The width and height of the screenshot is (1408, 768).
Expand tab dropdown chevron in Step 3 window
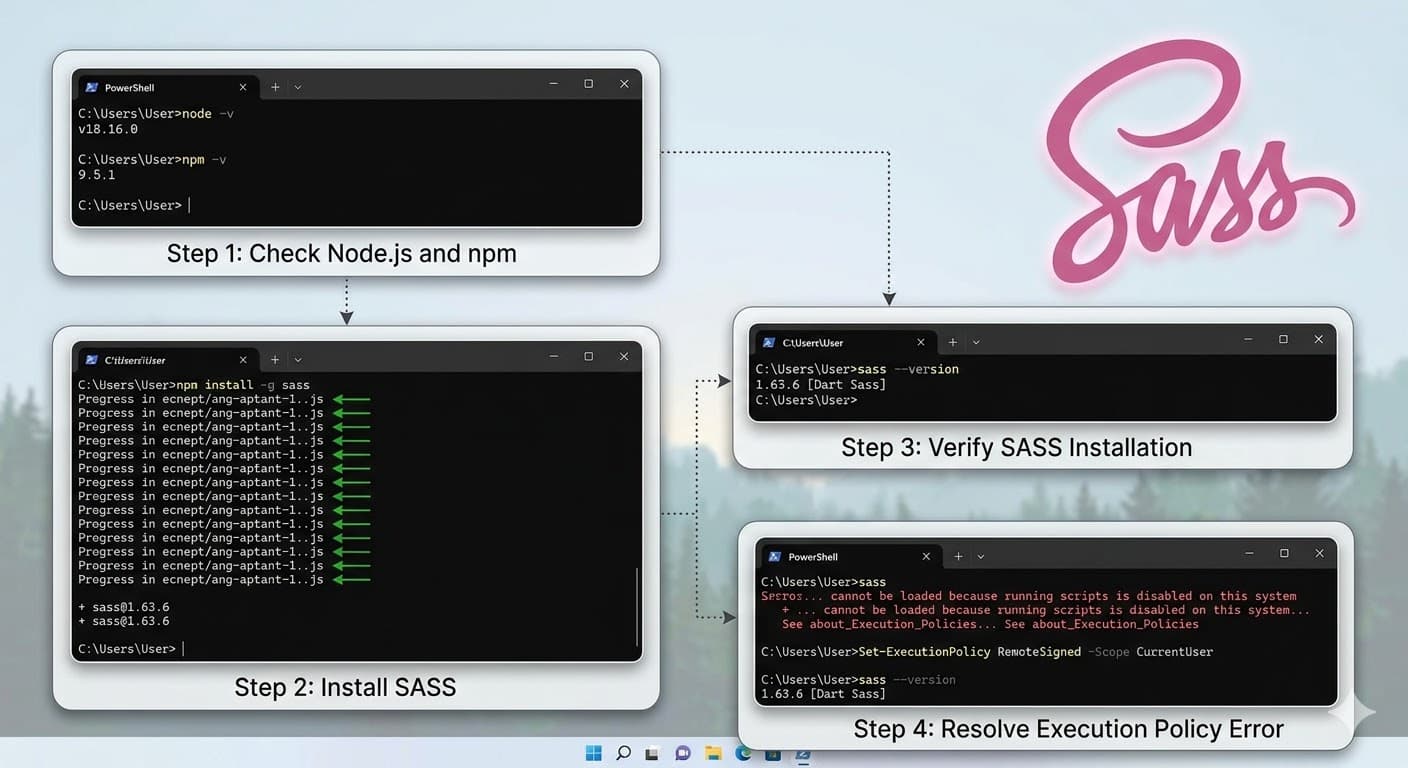[976, 342]
